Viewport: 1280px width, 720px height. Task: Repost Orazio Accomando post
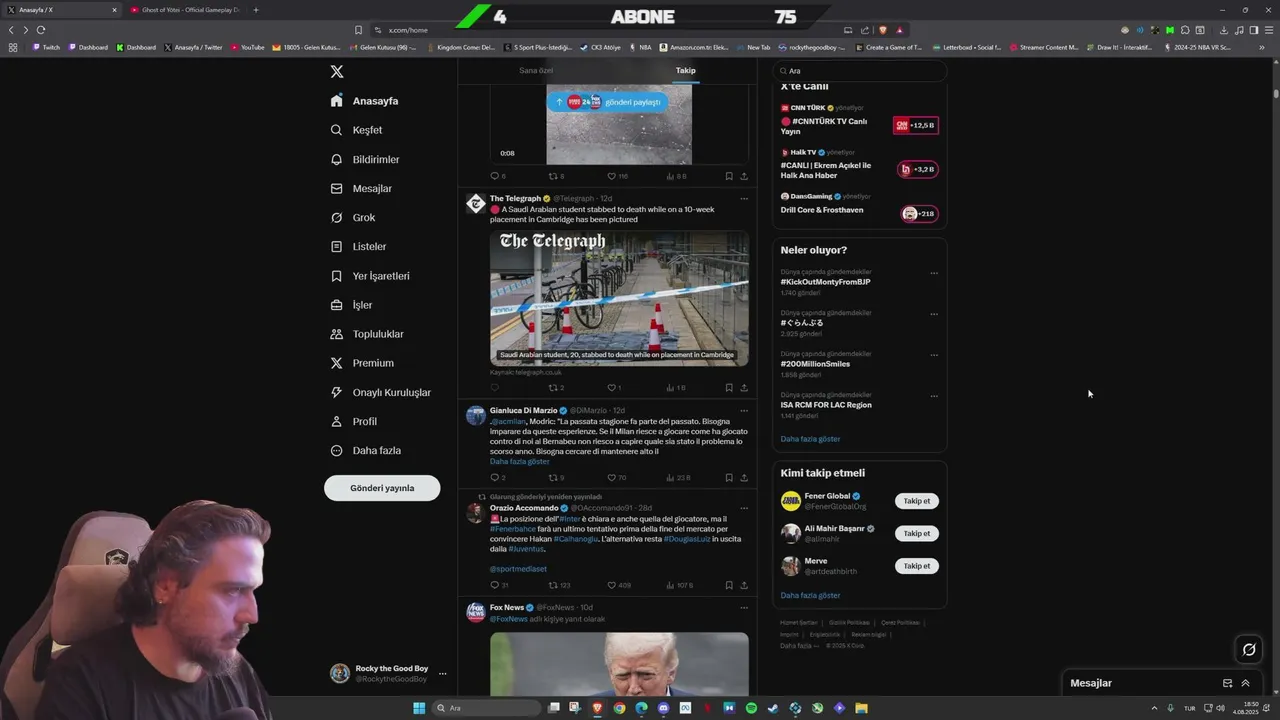(559, 585)
